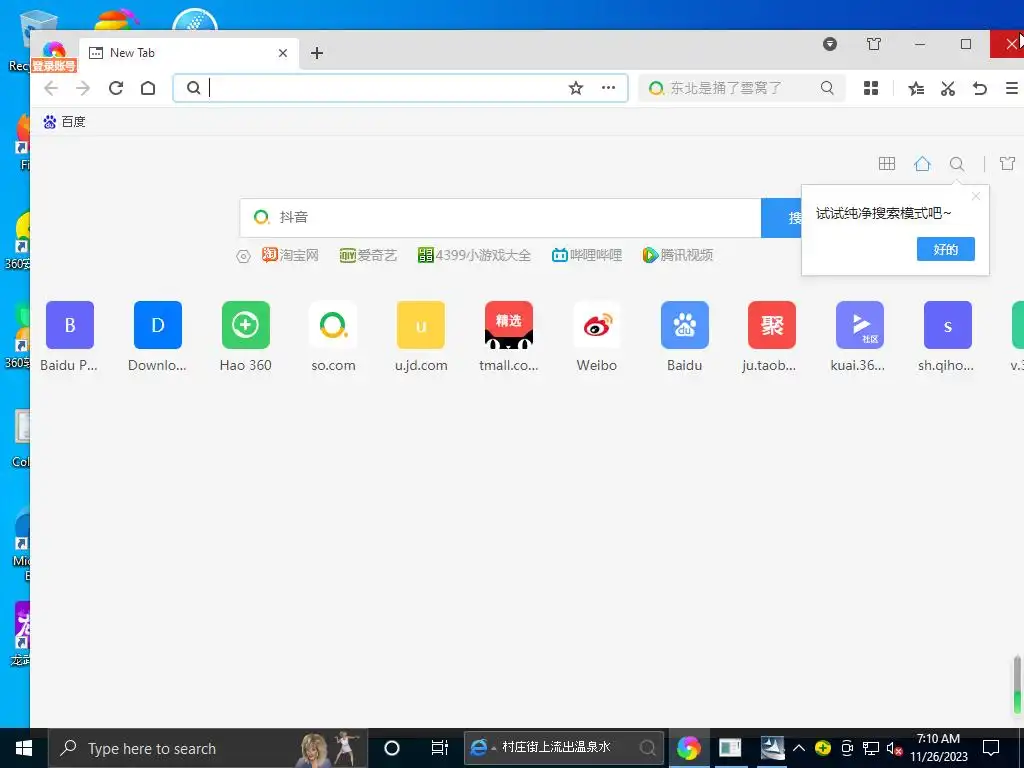Click the 360 browser taskbar icon
The width and height of the screenshot is (1024, 768).
click(688, 748)
